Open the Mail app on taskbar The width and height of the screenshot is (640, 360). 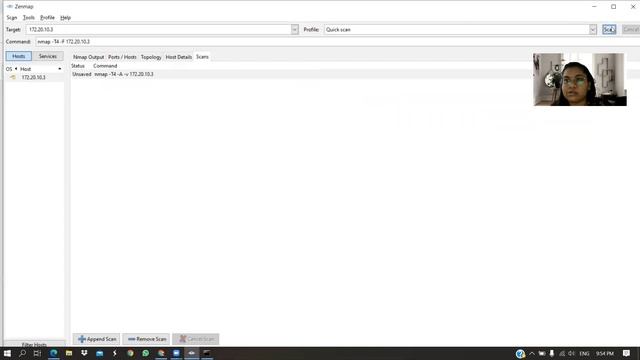pyautogui.click(x=100, y=353)
